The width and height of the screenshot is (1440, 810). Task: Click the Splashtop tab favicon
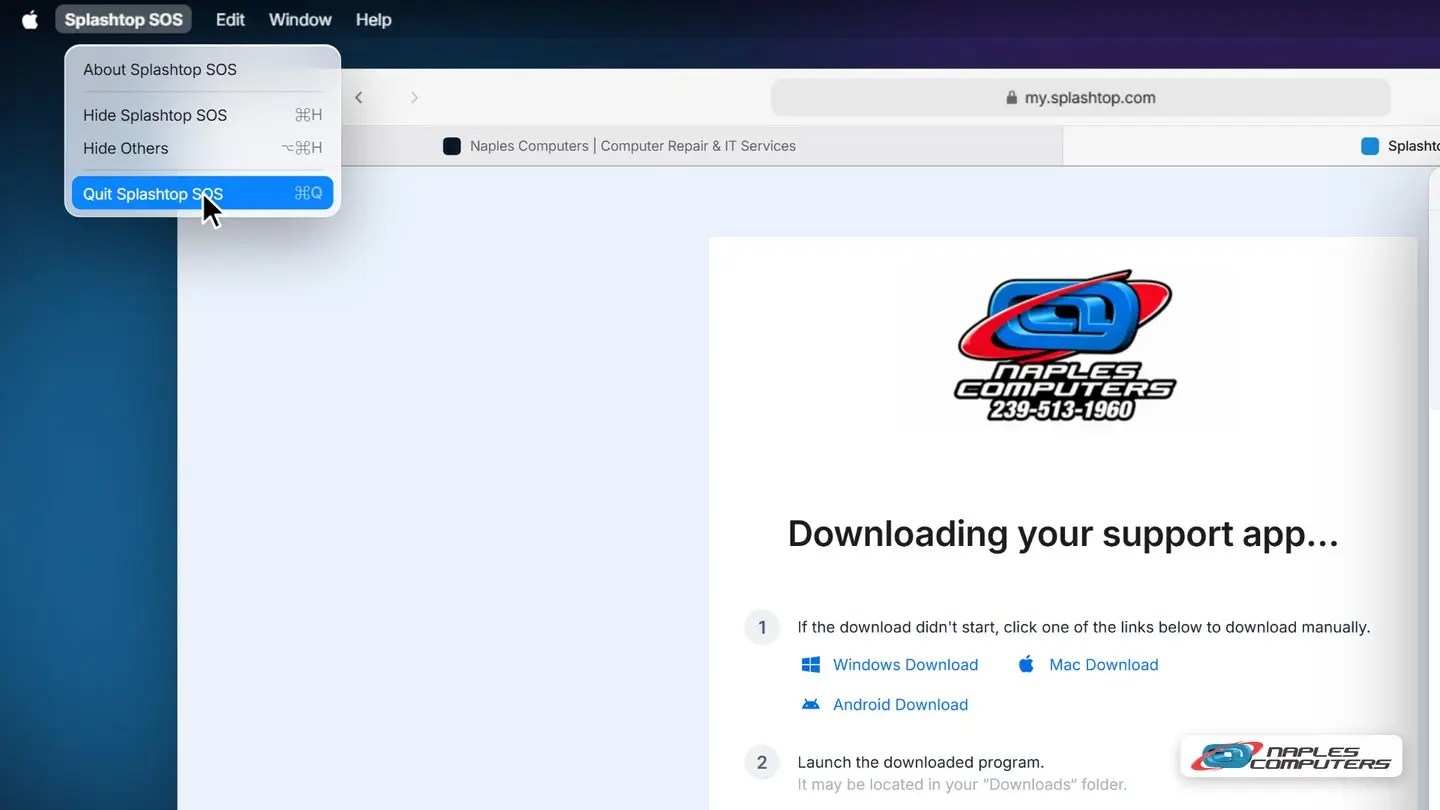click(1370, 146)
